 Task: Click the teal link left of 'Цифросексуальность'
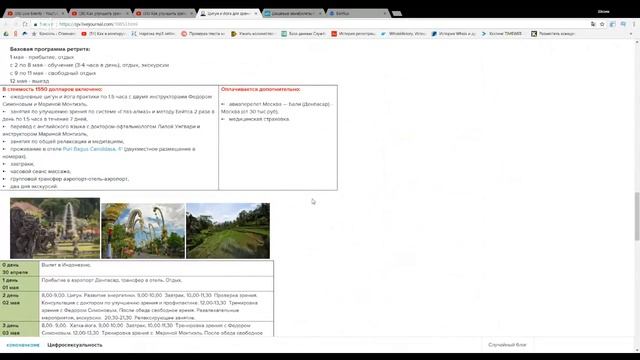click(23, 345)
